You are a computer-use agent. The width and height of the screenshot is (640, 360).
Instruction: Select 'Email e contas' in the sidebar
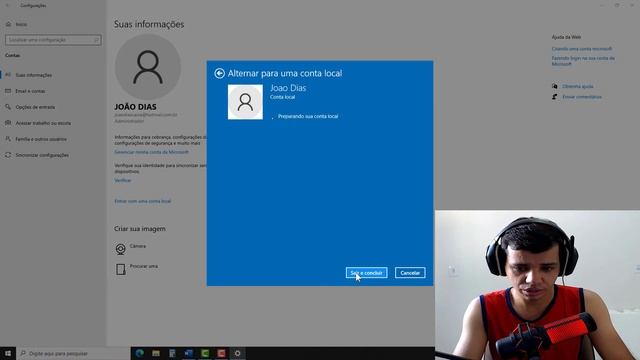pyautogui.click(x=30, y=91)
